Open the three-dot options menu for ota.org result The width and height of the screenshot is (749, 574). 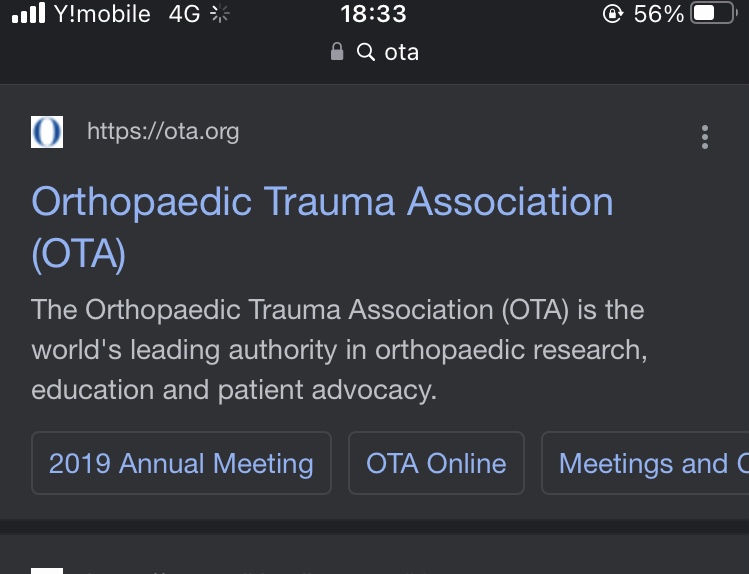[x=705, y=137]
